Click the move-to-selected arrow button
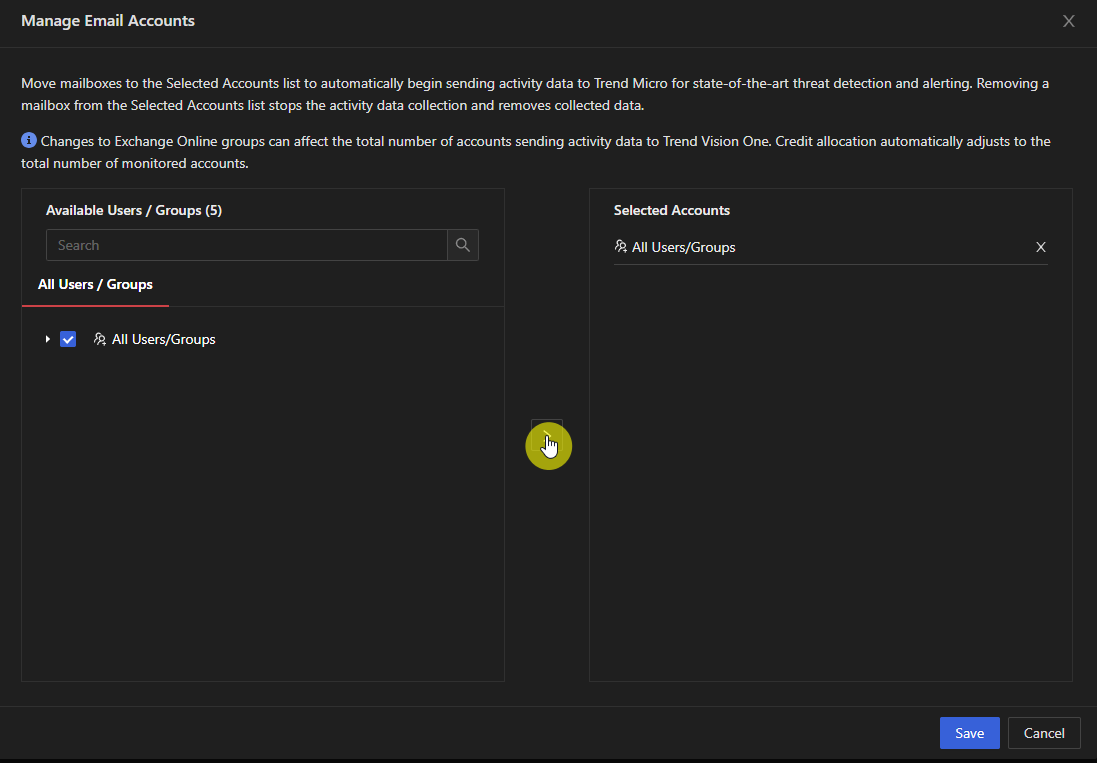This screenshot has width=1097, height=763. click(547, 435)
